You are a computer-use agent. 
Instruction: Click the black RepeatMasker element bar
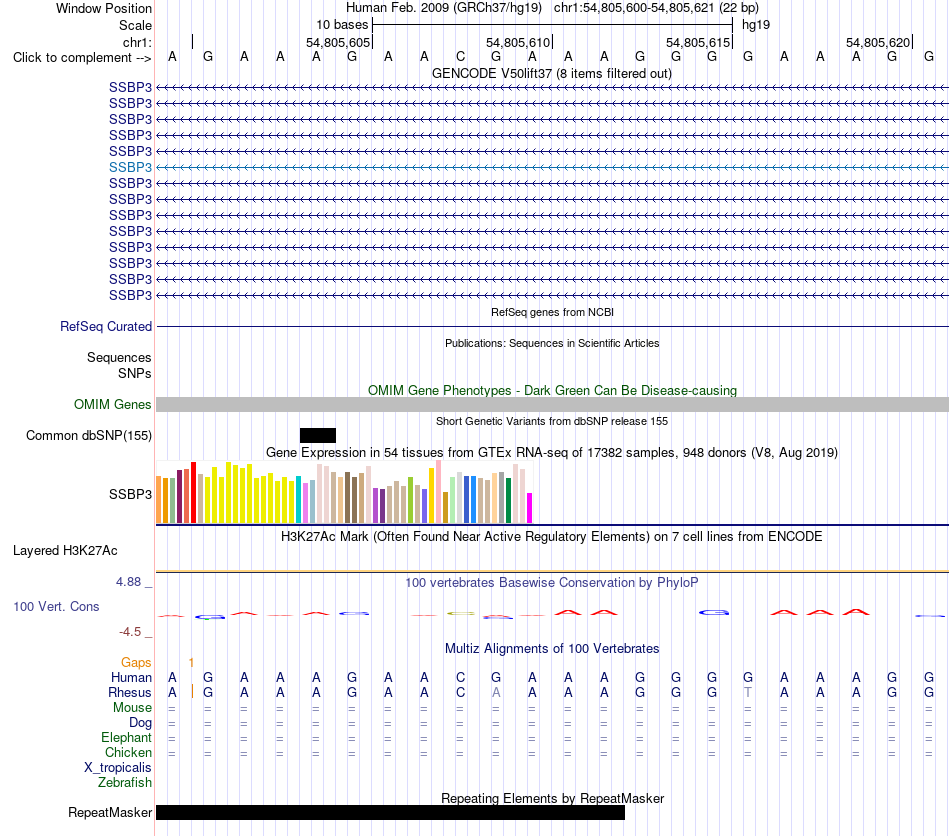click(x=390, y=812)
